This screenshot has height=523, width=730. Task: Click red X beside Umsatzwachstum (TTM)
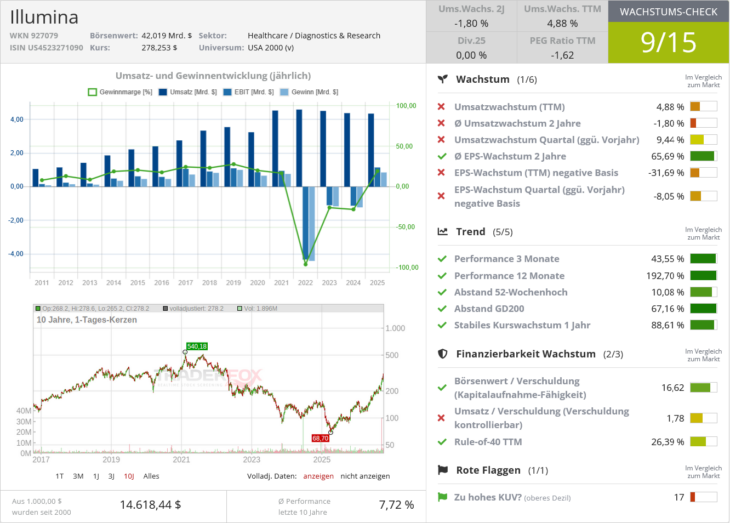click(x=441, y=107)
